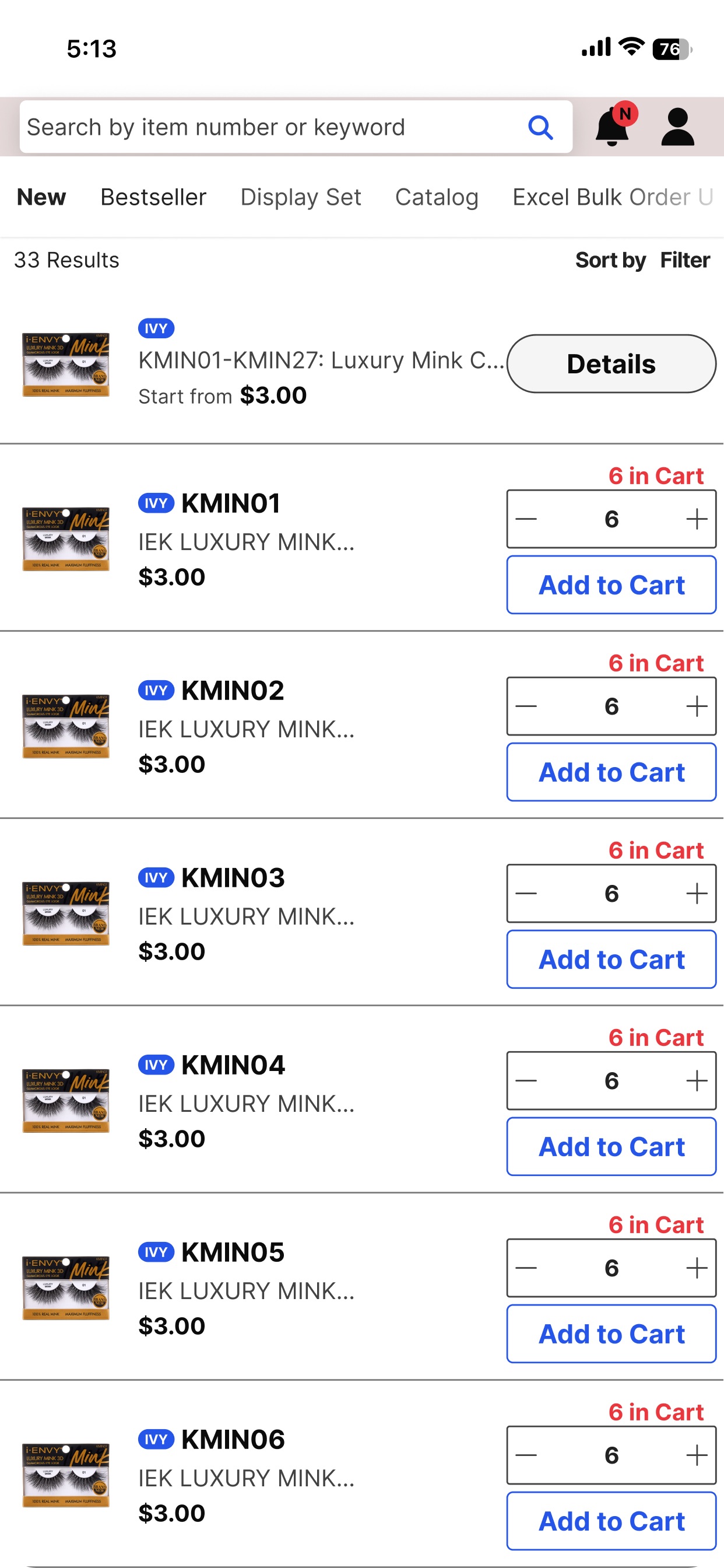This screenshot has width=724, height=1568.
Task: Increase KMIN03 quantity with plus icon
Action: [x=696, y=894]
